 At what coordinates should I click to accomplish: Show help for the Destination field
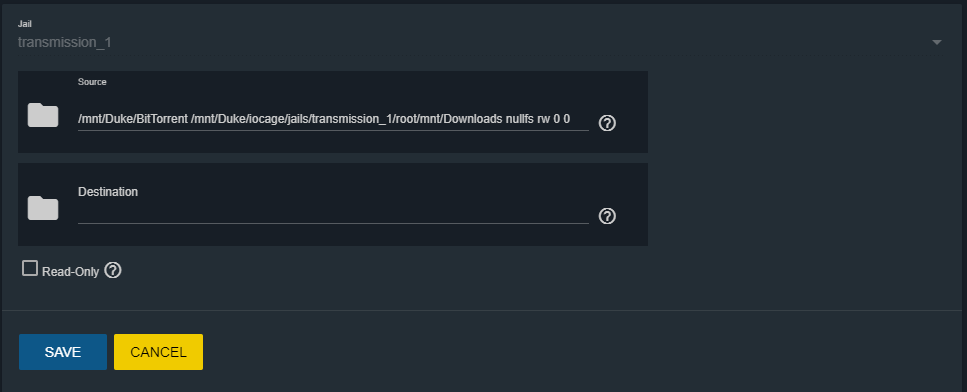click(607, 216)
